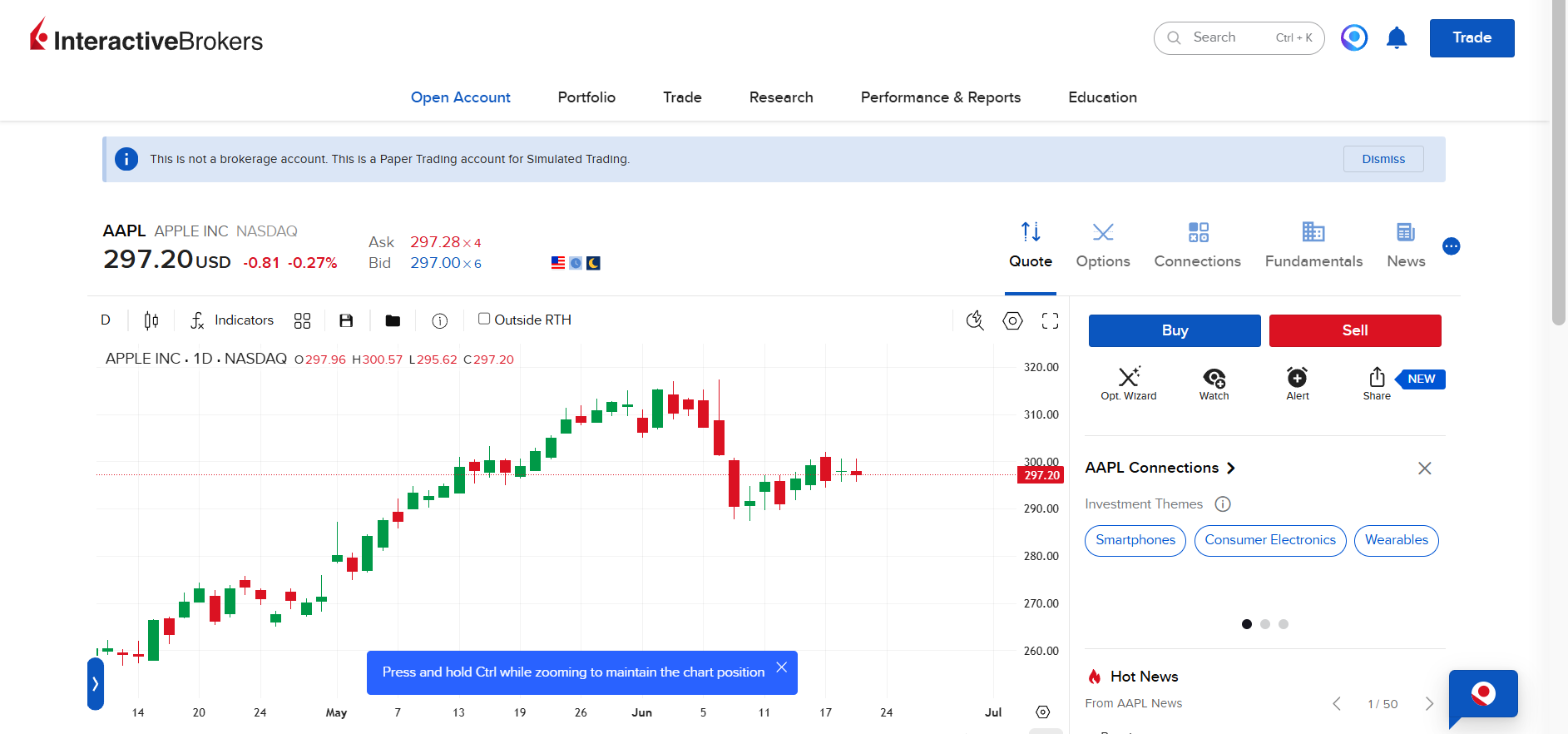This screenshot has height=734, width=1568.
Task: Dismiss the paper trading notice
Action: [1383, 159]
